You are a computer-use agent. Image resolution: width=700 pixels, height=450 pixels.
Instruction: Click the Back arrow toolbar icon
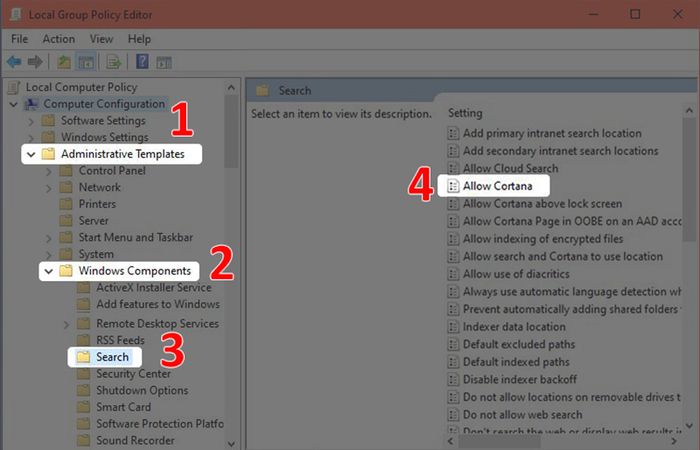14,62
